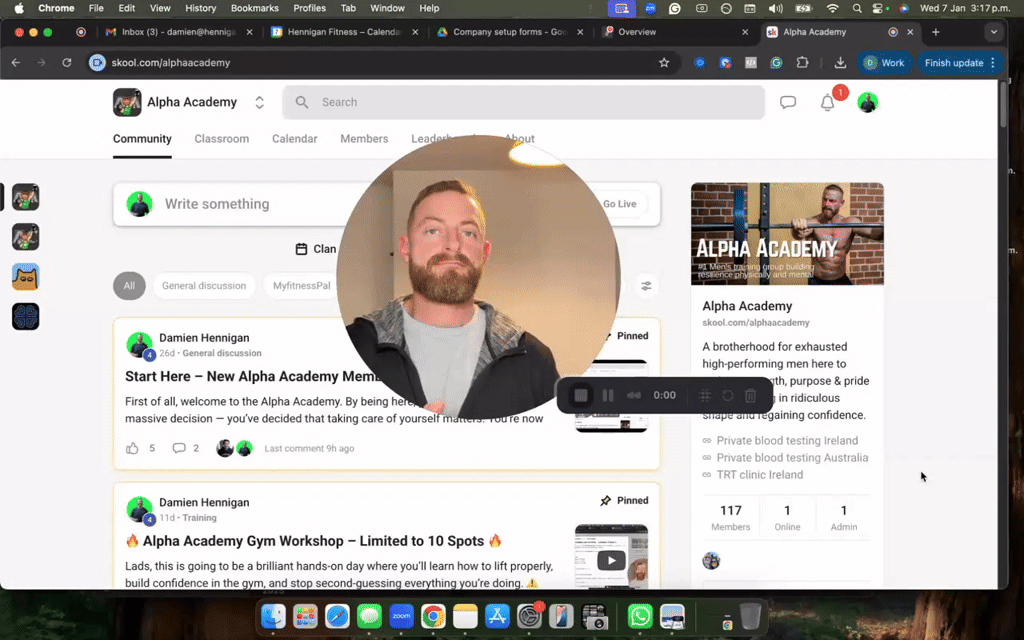The height and width of the screenshot is (640, 1024).
Task: Click the Alpha Academy banner image
Action: [787, 234]
